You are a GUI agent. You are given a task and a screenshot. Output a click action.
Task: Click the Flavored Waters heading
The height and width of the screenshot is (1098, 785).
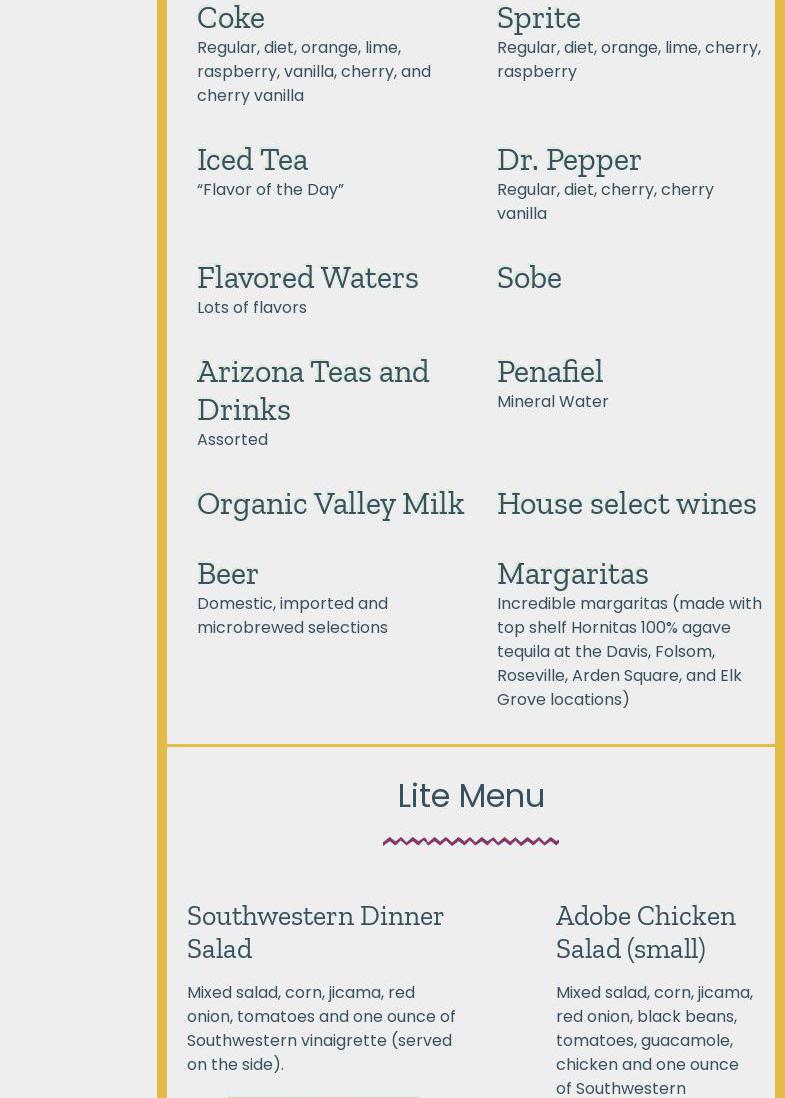(x=307, y=277)
